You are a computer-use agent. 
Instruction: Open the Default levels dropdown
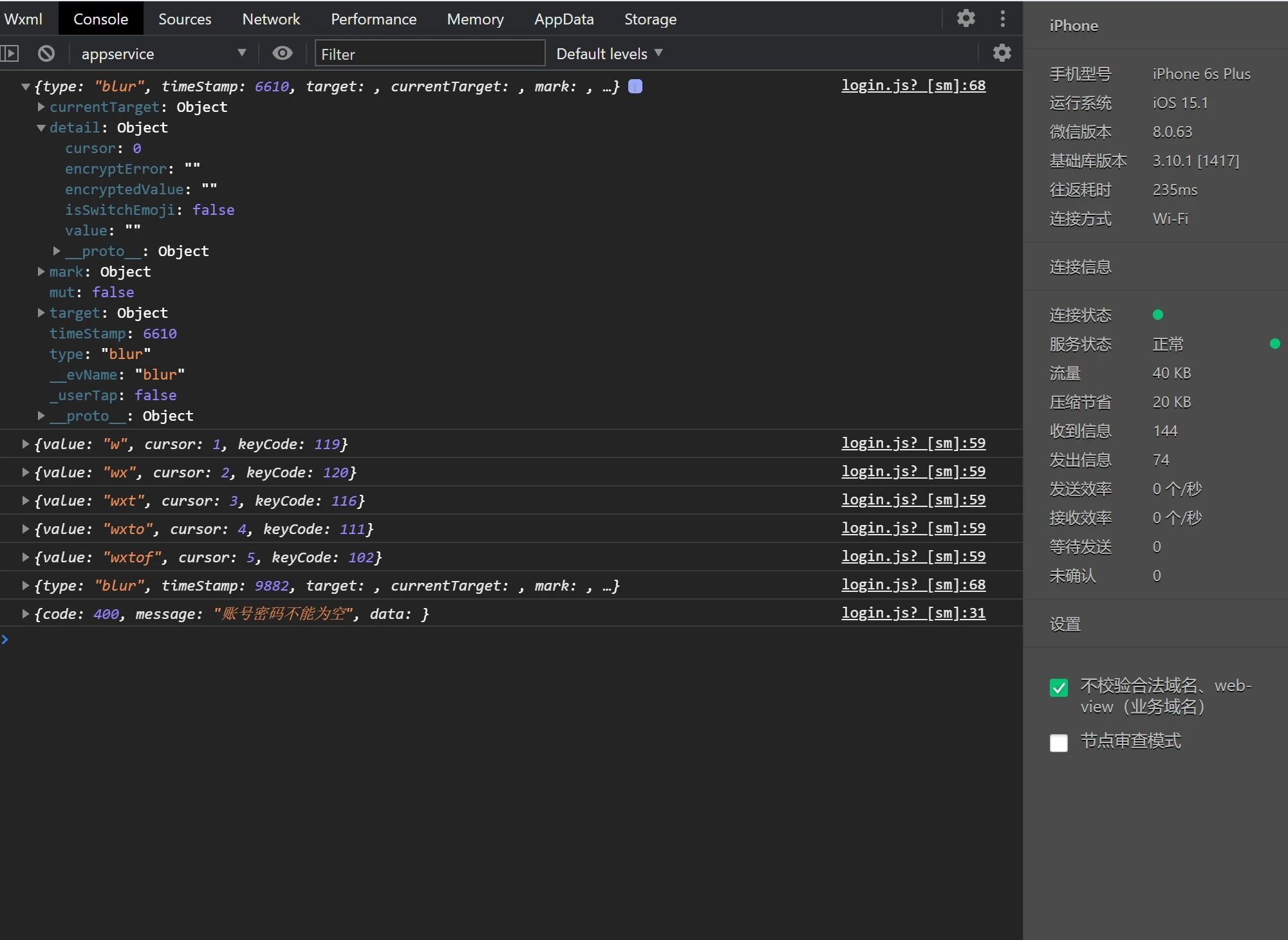pyautogui.click(x=609, y=53)
